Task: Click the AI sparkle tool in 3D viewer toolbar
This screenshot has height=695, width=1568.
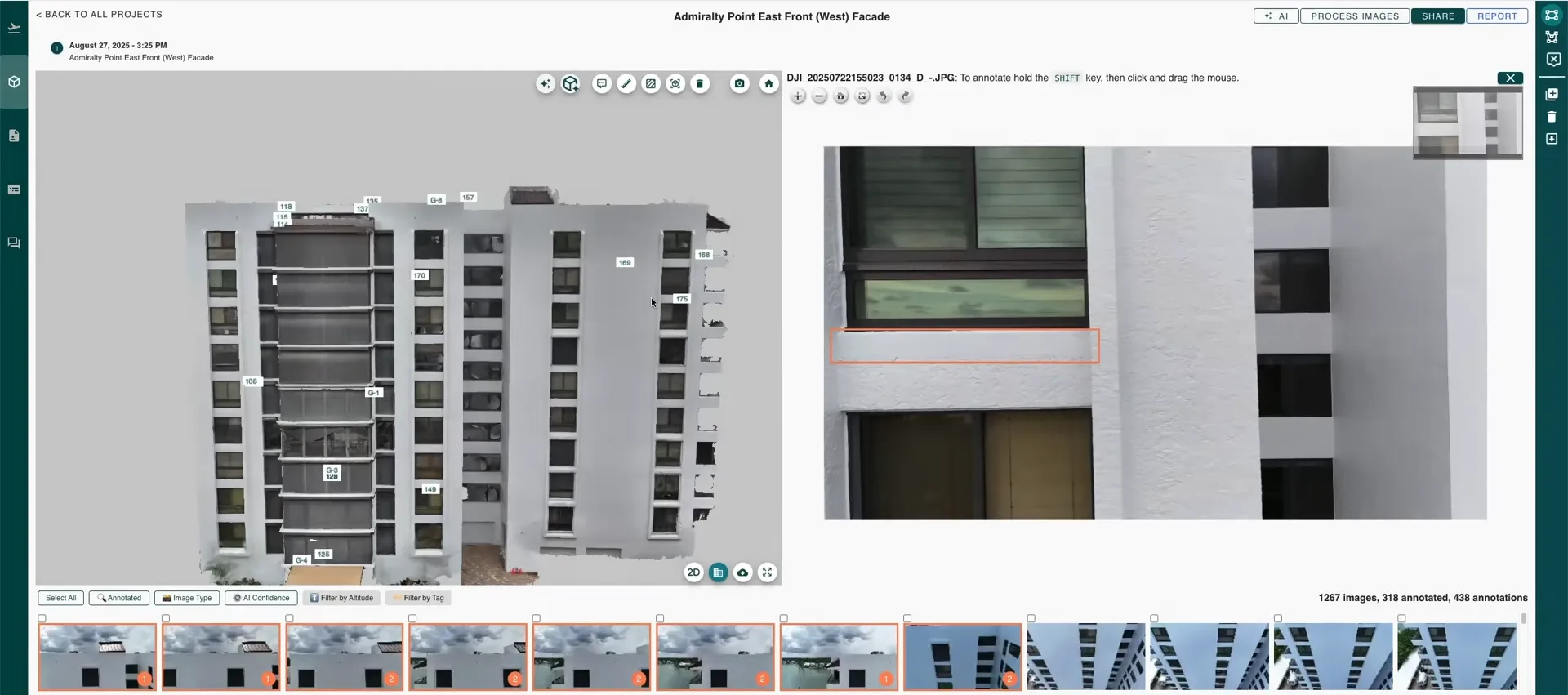Action: pos(546,84)
